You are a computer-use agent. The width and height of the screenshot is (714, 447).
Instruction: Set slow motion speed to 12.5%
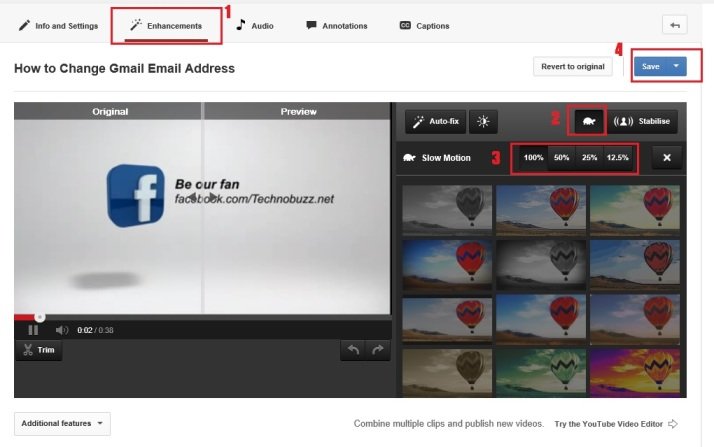point(617,157)
